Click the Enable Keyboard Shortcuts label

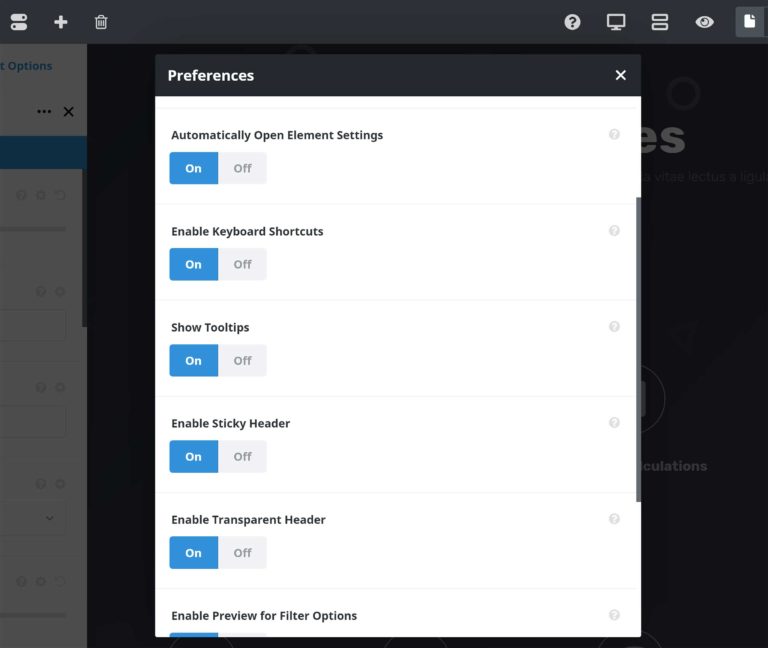[x=247, y=231]
